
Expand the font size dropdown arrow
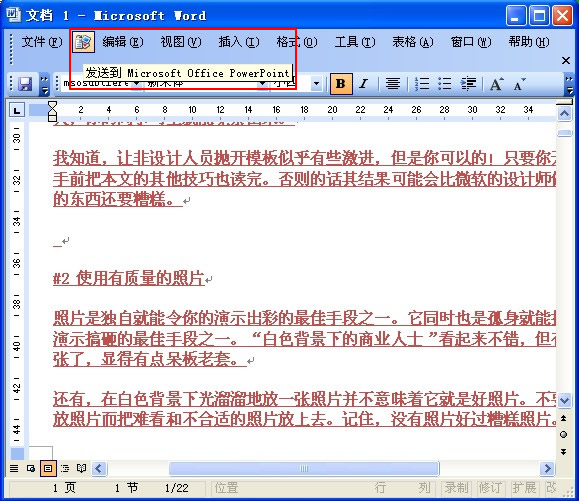pyautogui.click(x=316, y=84)
